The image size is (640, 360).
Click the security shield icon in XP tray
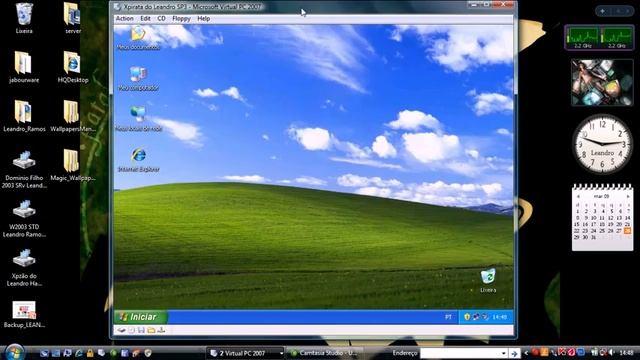(x=467, y=317)
